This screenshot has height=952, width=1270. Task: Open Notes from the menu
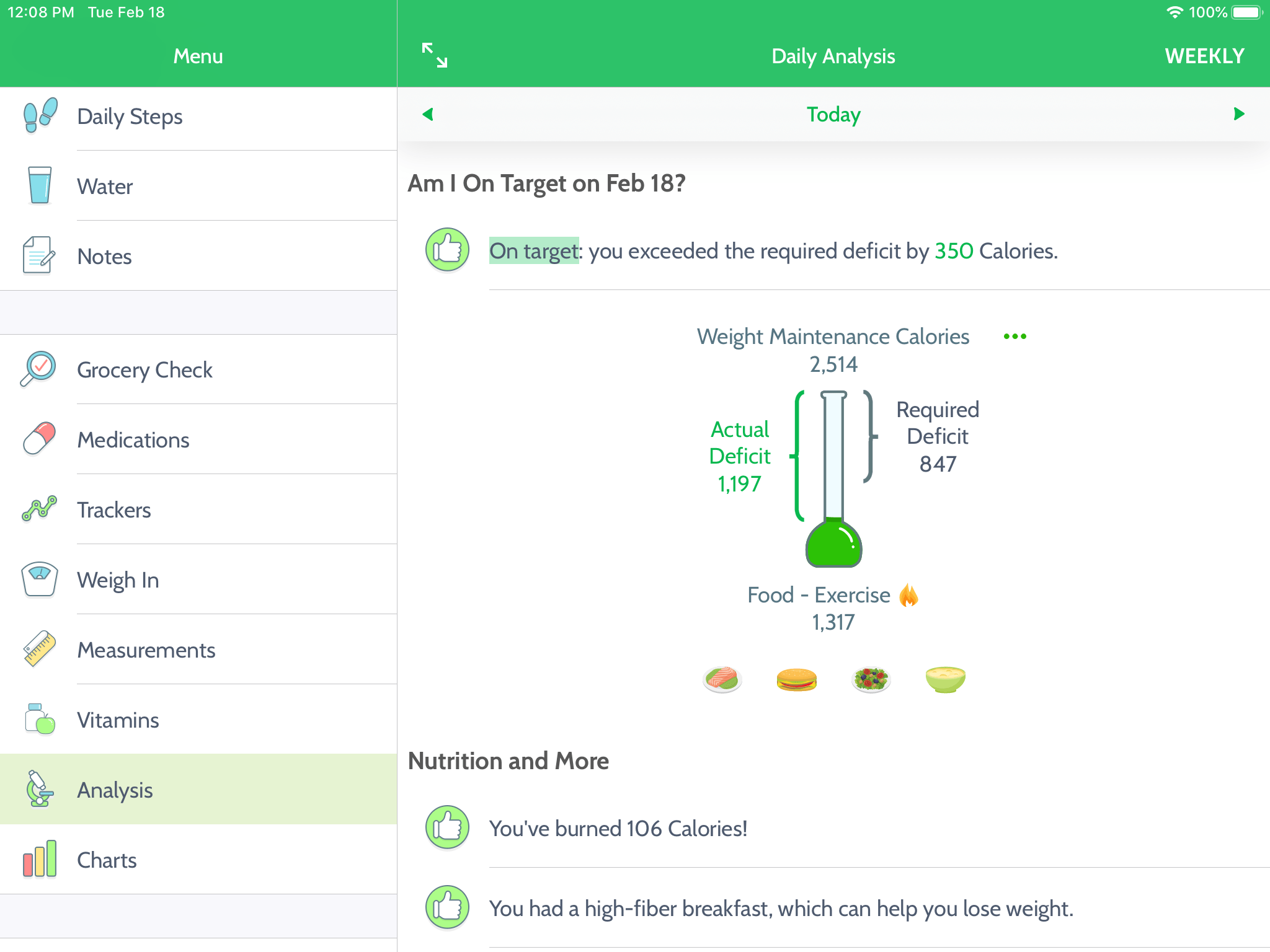(104, 256)
